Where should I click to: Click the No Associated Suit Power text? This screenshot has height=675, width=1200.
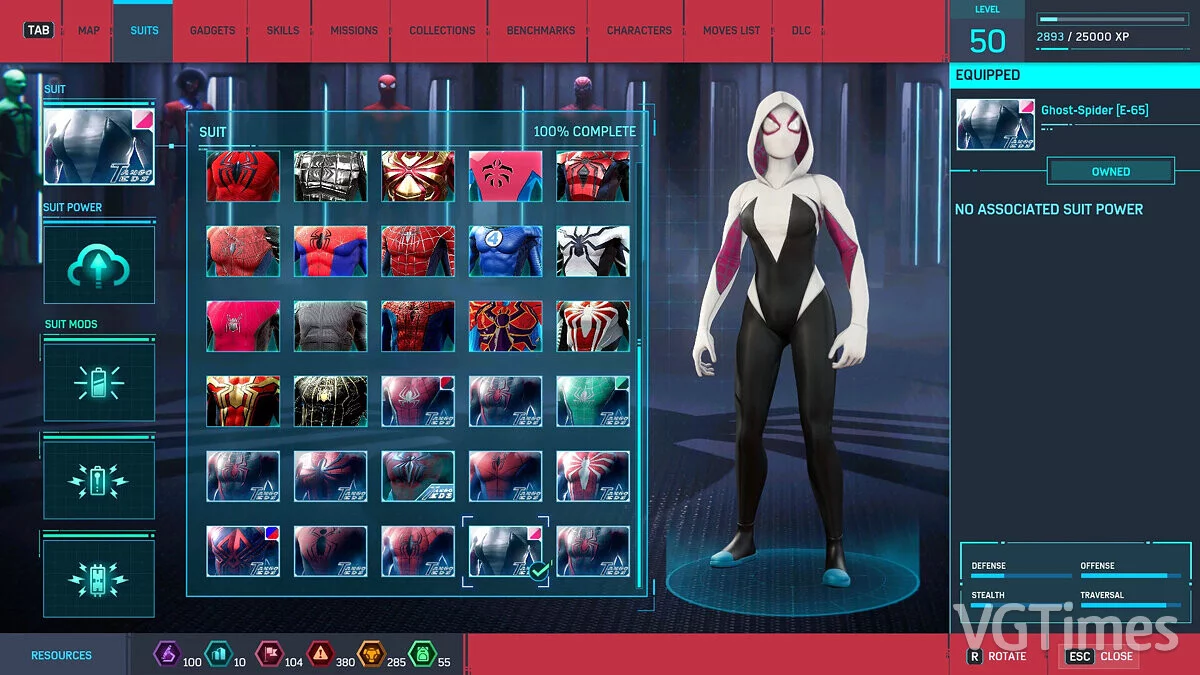(1048, 209)
